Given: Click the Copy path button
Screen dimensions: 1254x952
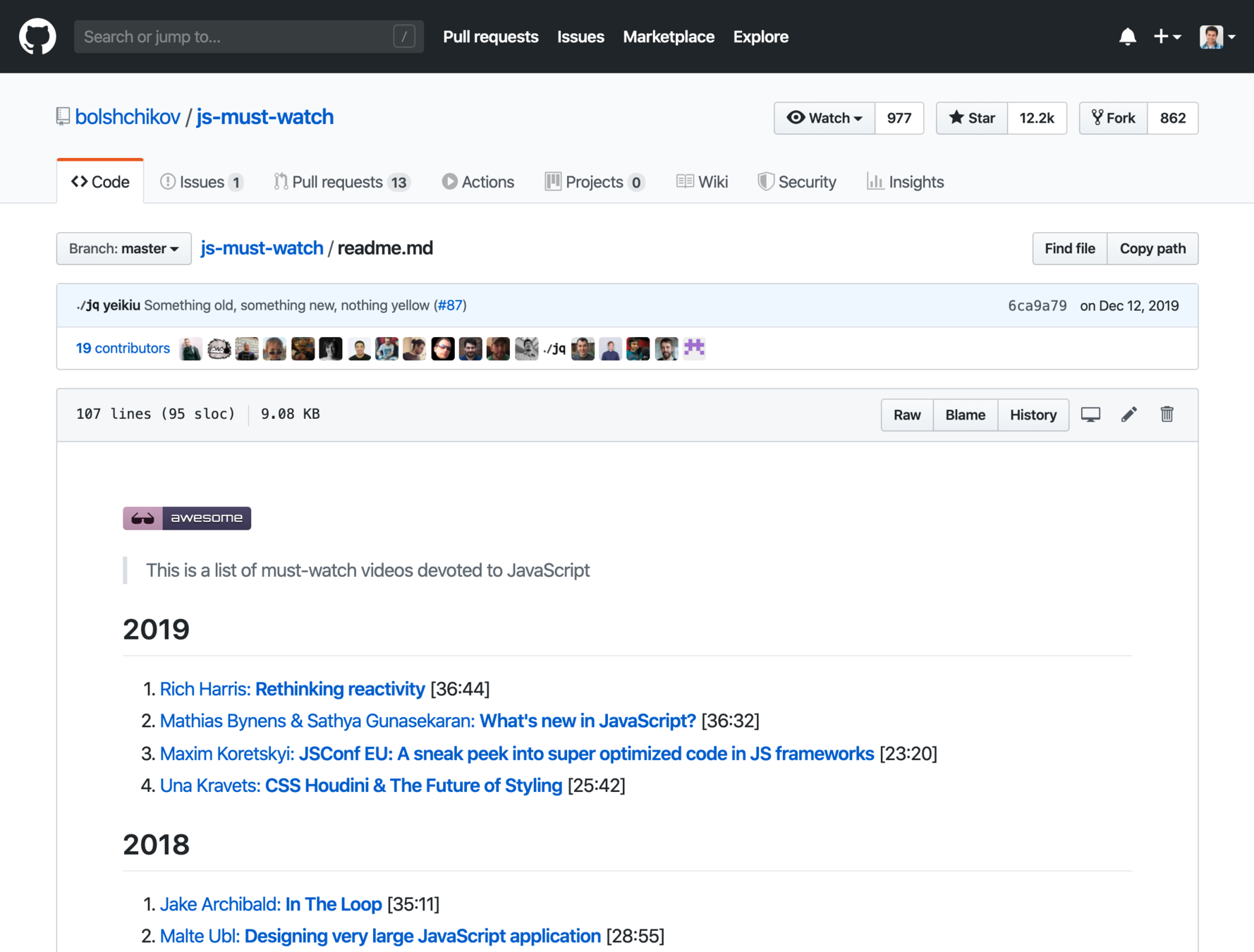Looking at the screenshot, I should pos(1152,249).
